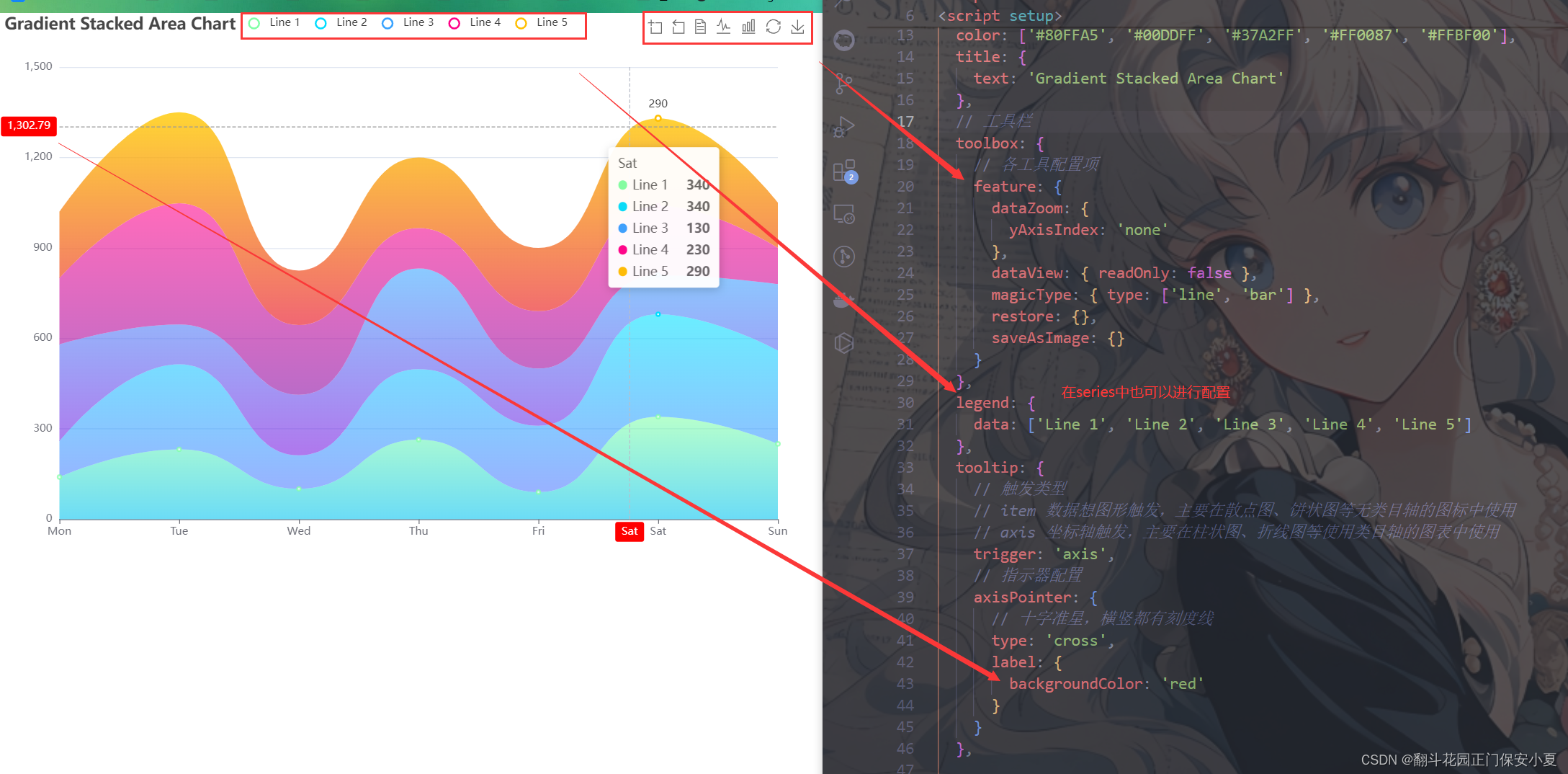Viewport: 1568px width, 774px height.
Task: Click the red 1,302.79 axis pointer label
Action: point(29,125)
